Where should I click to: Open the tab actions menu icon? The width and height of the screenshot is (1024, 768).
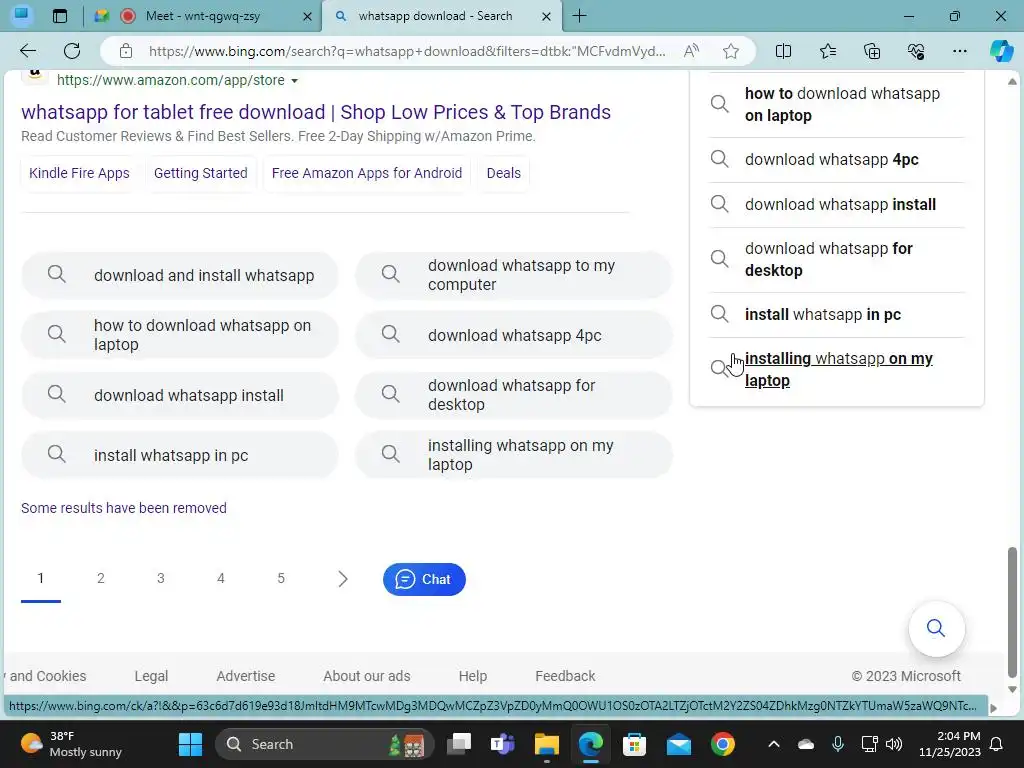pos(59,16)
